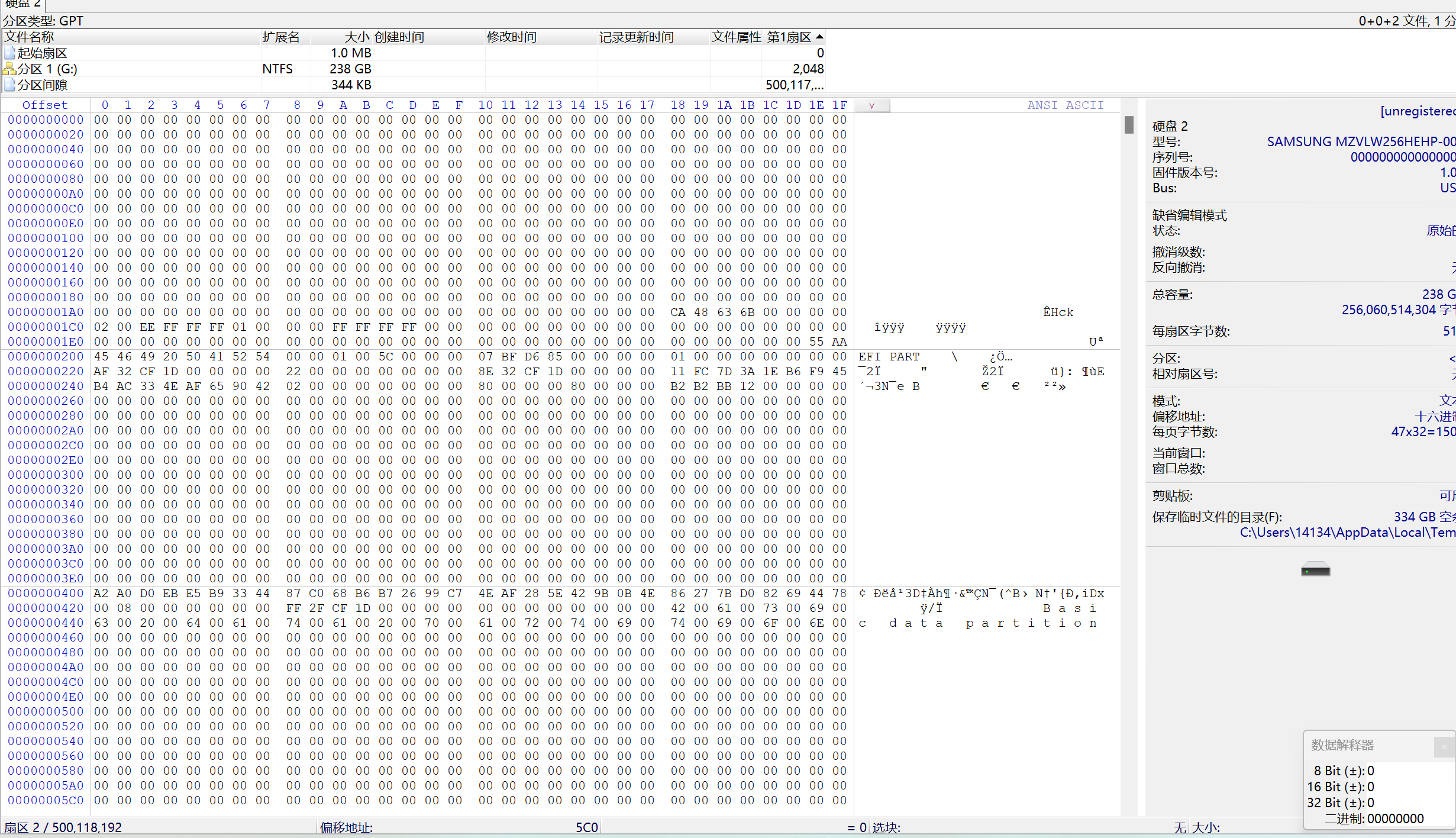The width and height of the screenshot is (1456, 838).
Task: Click the 扇区 2 status bar field
Action: pyautogui.click(x=64, y=827)
